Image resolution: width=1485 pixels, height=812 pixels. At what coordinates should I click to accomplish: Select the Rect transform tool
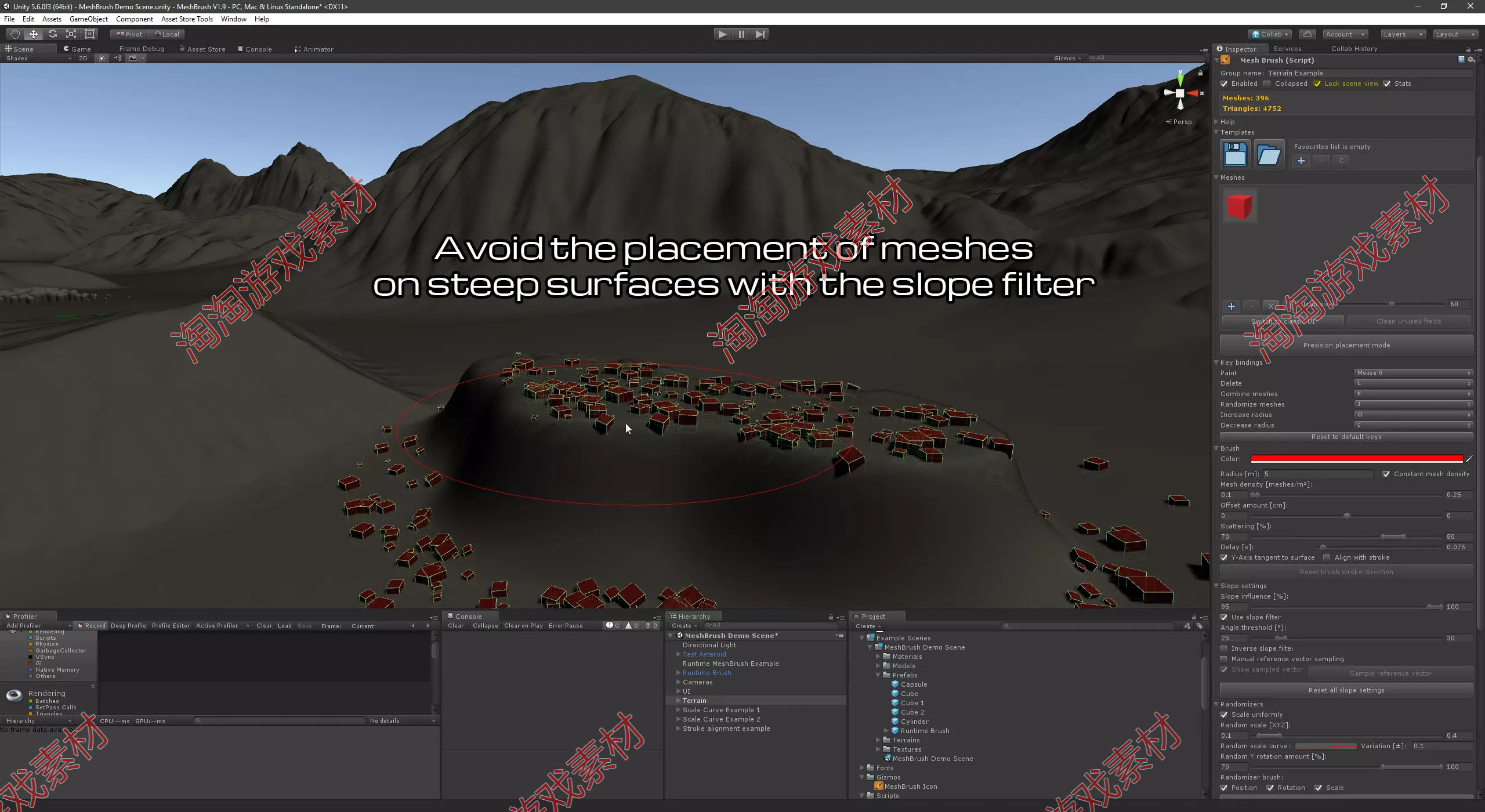[x=89, y=34]
